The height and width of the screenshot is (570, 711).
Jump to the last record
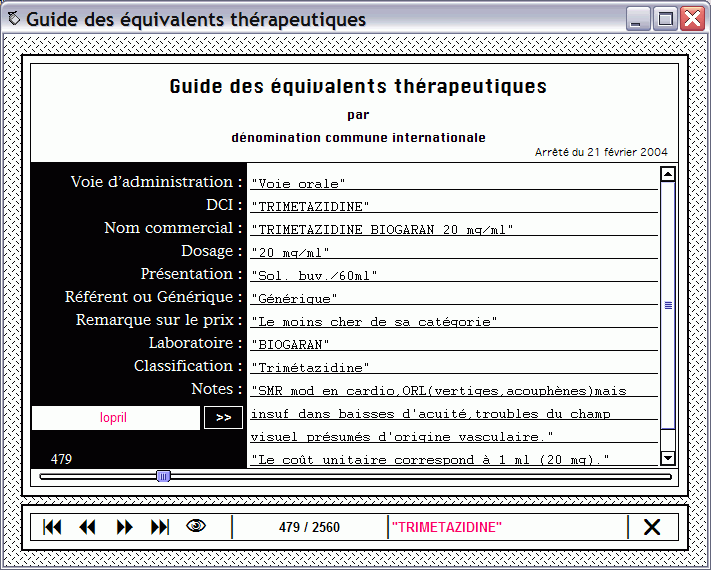click(160, 527)
